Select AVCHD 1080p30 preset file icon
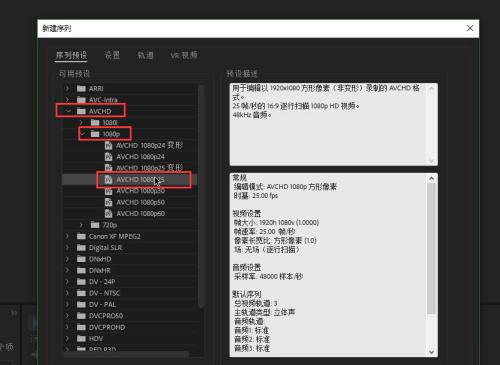The width and height of the screenshot is (500, 365). tap(108, 191)
